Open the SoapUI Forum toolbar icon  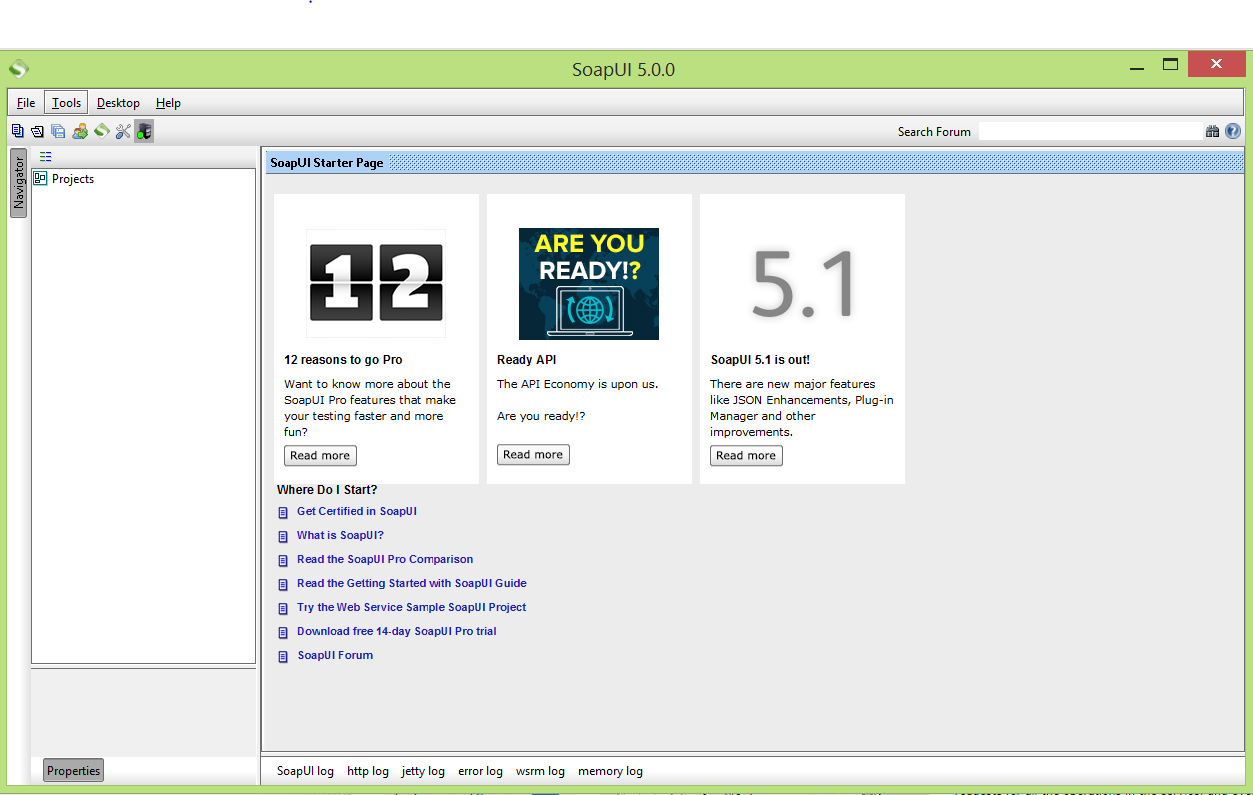[x=80, y=130]
